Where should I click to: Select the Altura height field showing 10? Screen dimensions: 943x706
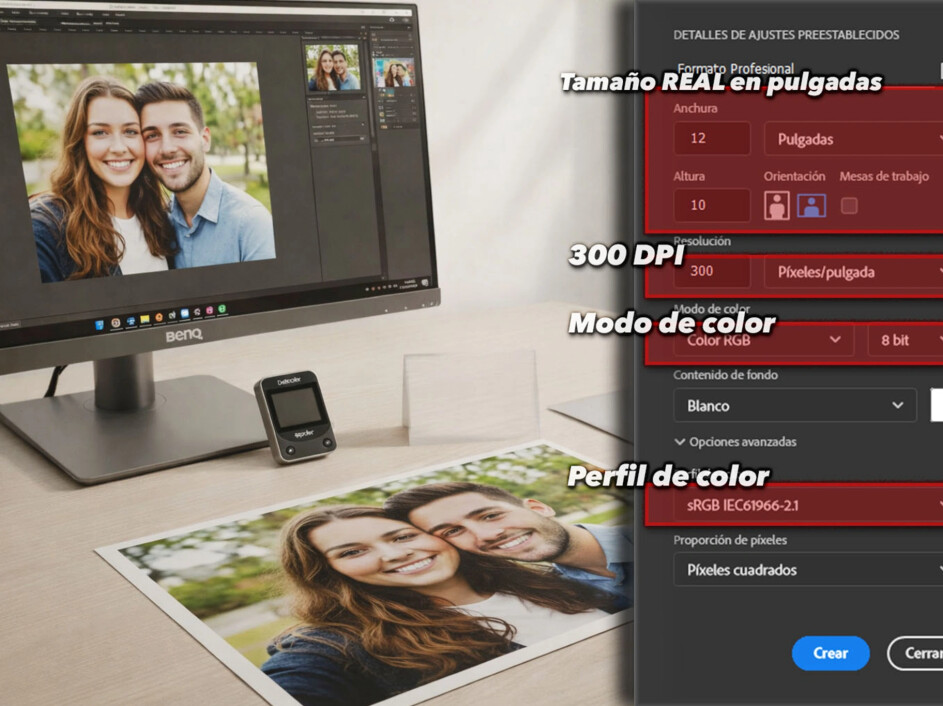click(x=711, y=204)
